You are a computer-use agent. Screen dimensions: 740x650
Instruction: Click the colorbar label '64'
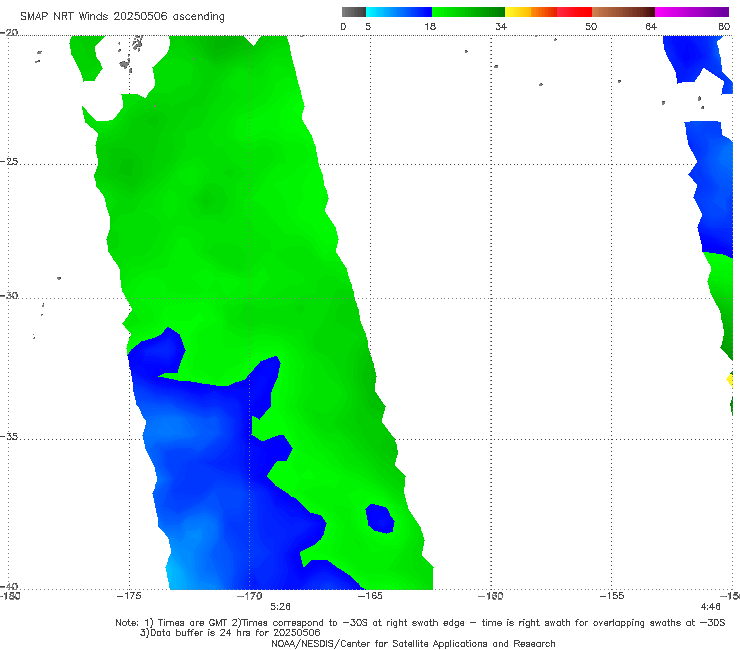coord(651,26)
